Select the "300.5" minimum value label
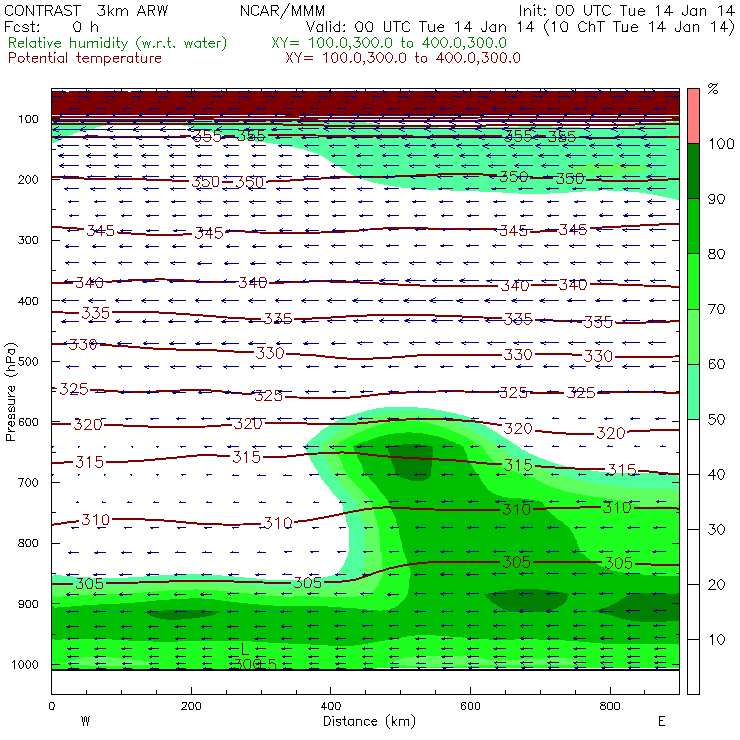The height and width of the screenshot is (740, 740). pyautogui.click(x=254, y=664)
